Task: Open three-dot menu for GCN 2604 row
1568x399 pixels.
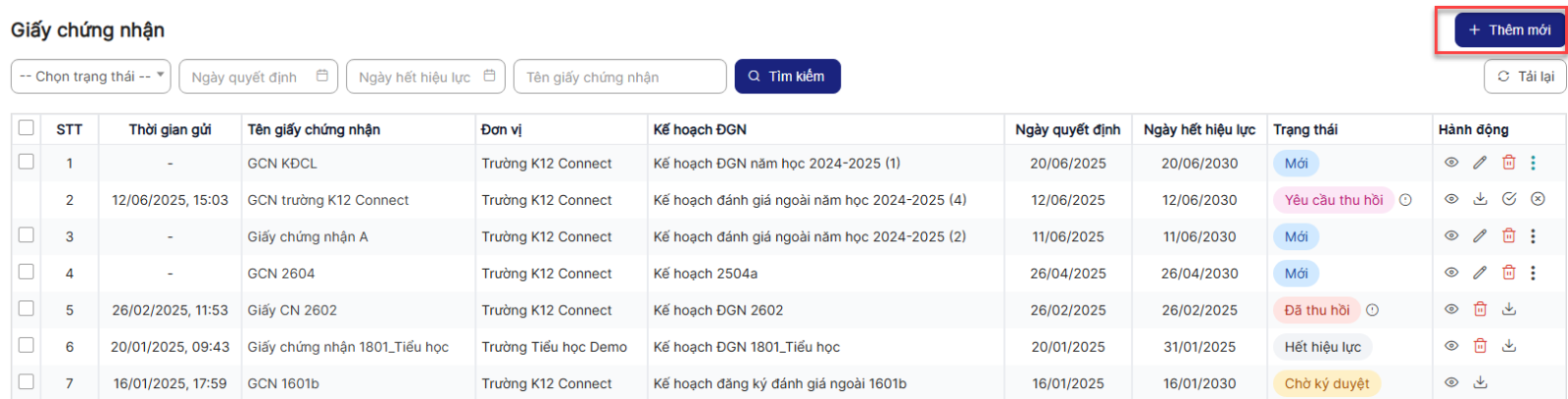Action: coord(1534,273)
